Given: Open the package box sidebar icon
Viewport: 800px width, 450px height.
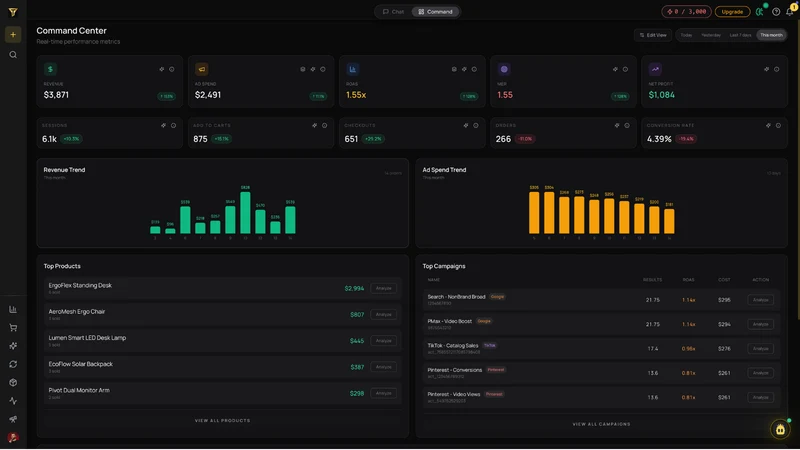Looking at the screenshot, I should tap(13, 383).
